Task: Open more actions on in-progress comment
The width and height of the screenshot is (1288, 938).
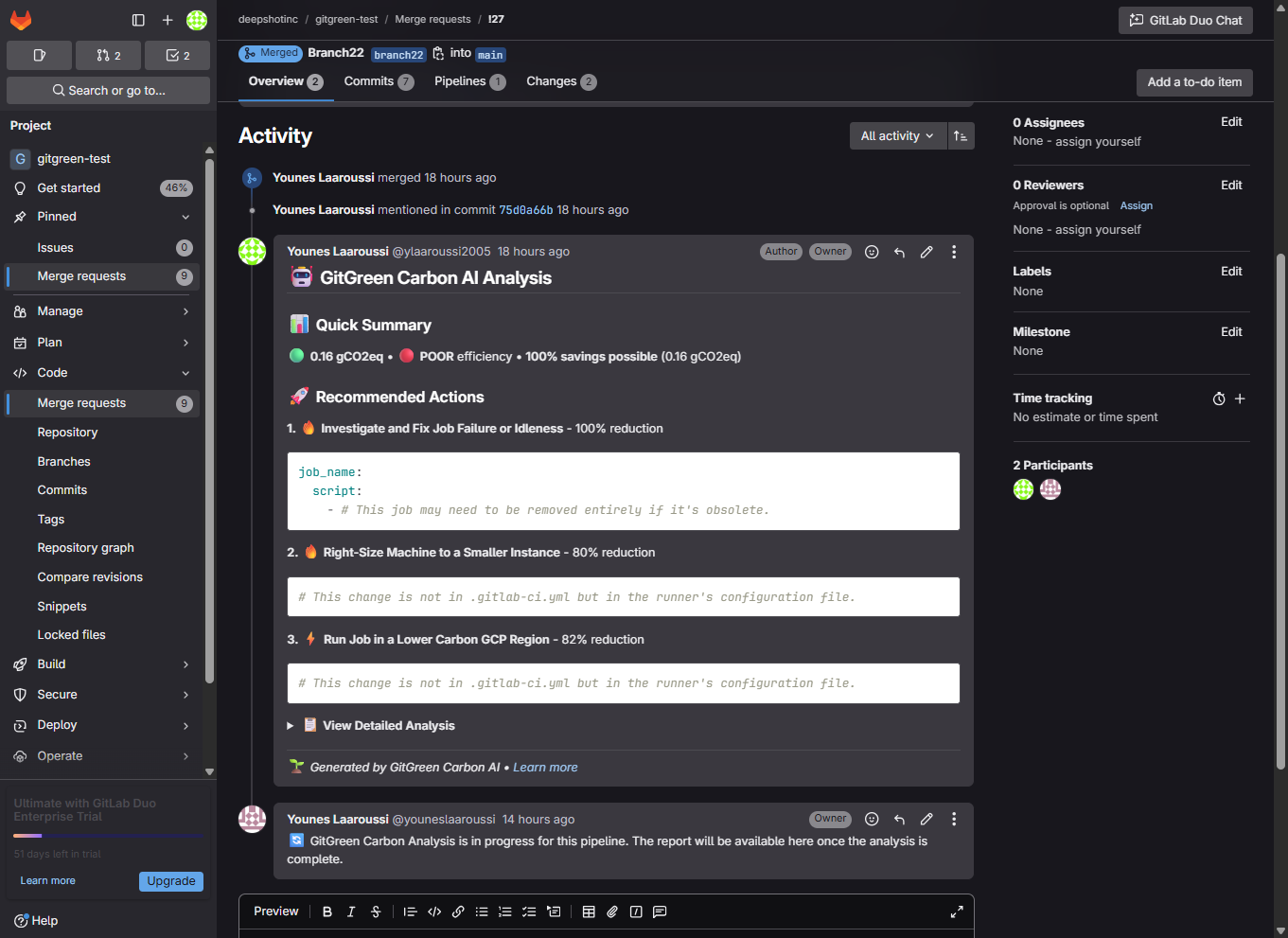Action: pyautogui.click(x=954, y=819)
